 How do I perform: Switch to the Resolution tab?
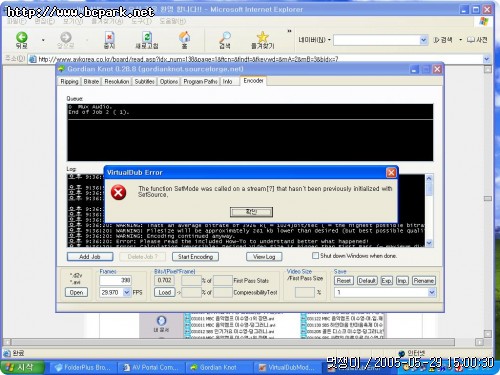tap(117, 81)
